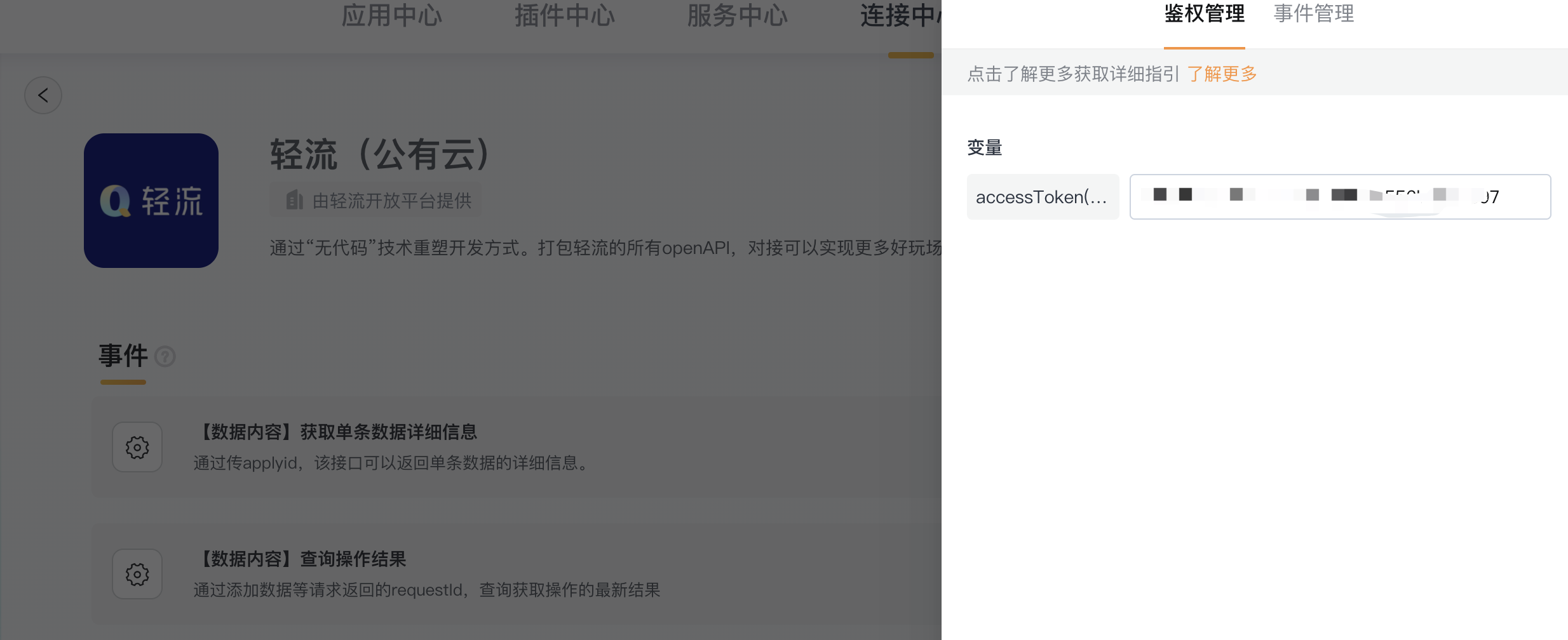Click description 通过传applyid，该接口可以返回单条数据的详细信息
This screenshot has width=1568, height=640.
pos(392,463)
